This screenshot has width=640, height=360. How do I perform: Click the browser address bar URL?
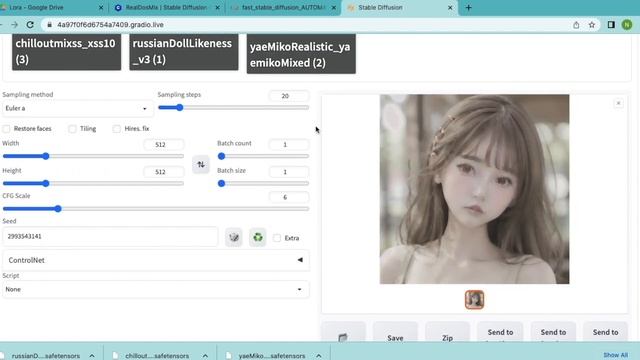point(110,25)
